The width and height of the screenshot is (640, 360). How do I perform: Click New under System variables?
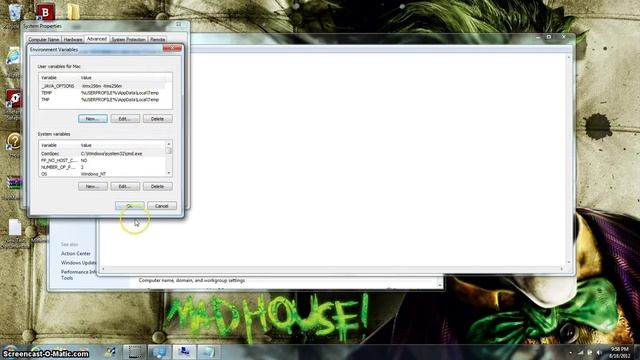pos(93,187)
